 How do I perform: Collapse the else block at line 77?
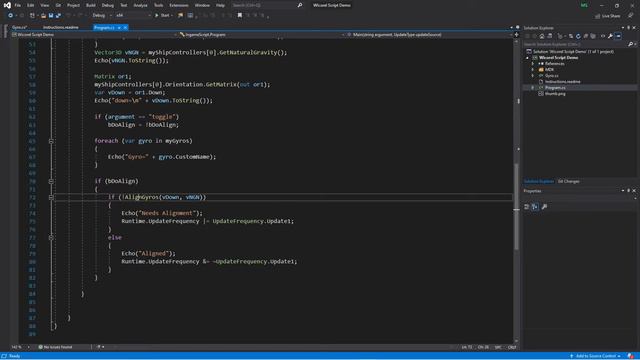click(51, 238)
